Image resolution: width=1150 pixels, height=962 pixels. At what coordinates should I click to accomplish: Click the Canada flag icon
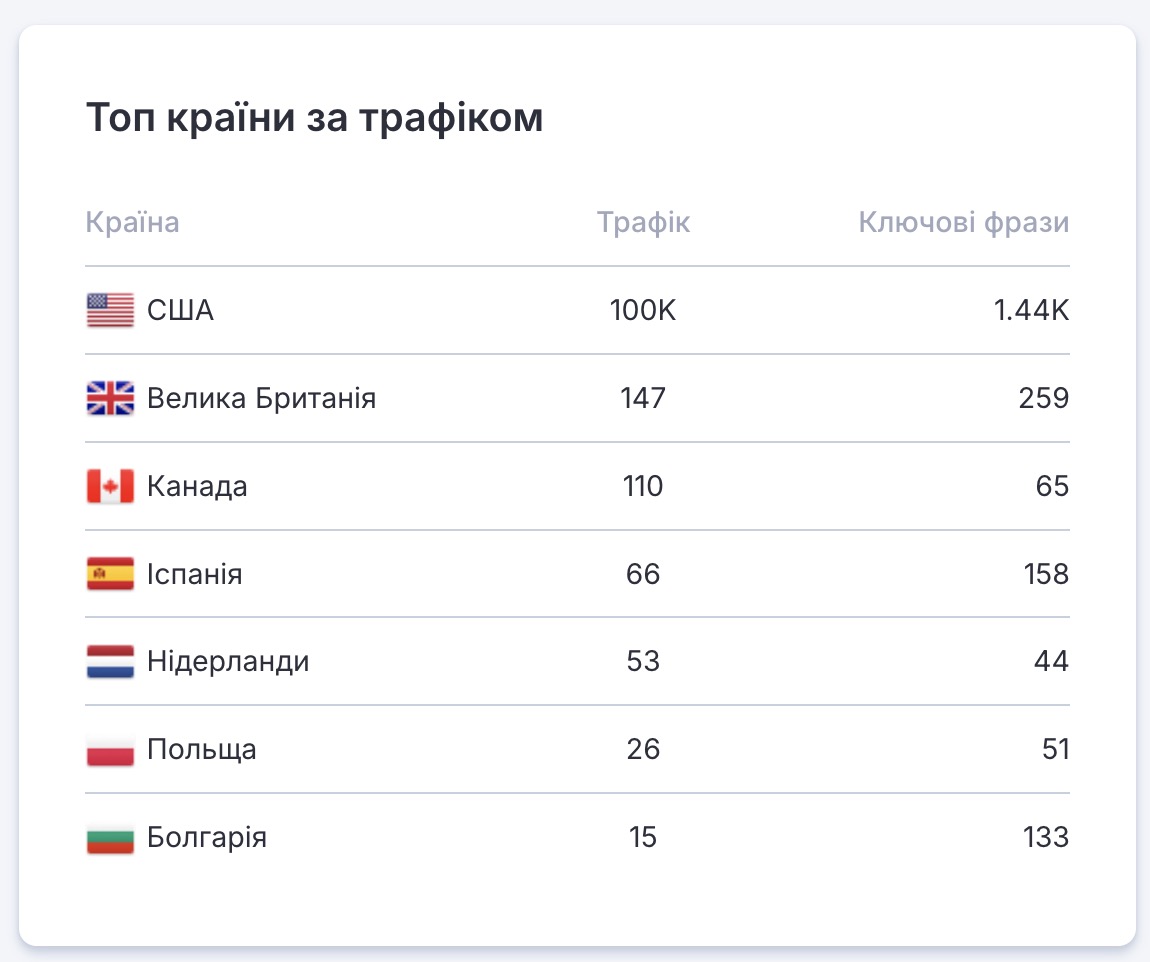point(110,487)
